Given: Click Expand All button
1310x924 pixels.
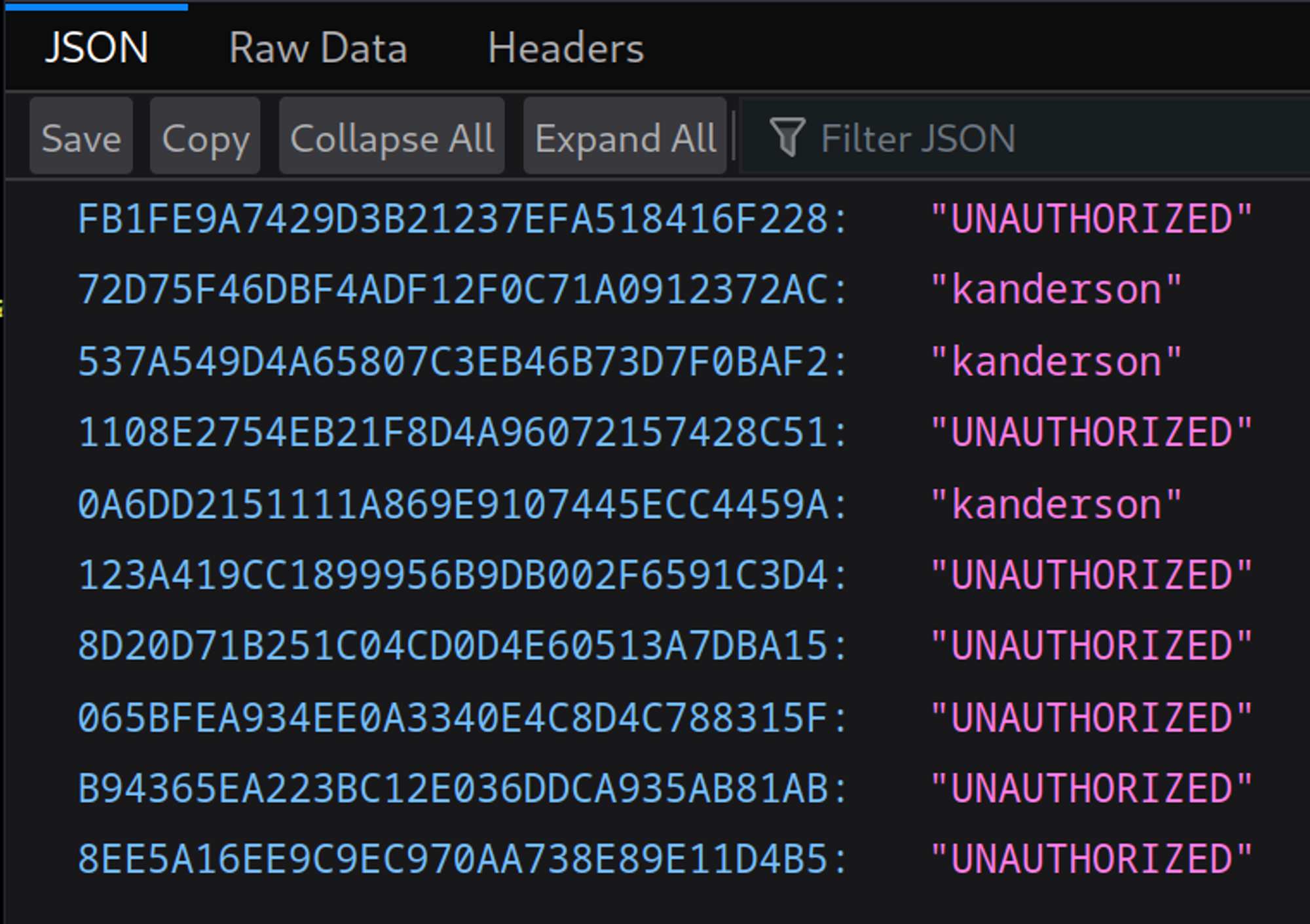Looking at the screenshot, I should (625, 138).
